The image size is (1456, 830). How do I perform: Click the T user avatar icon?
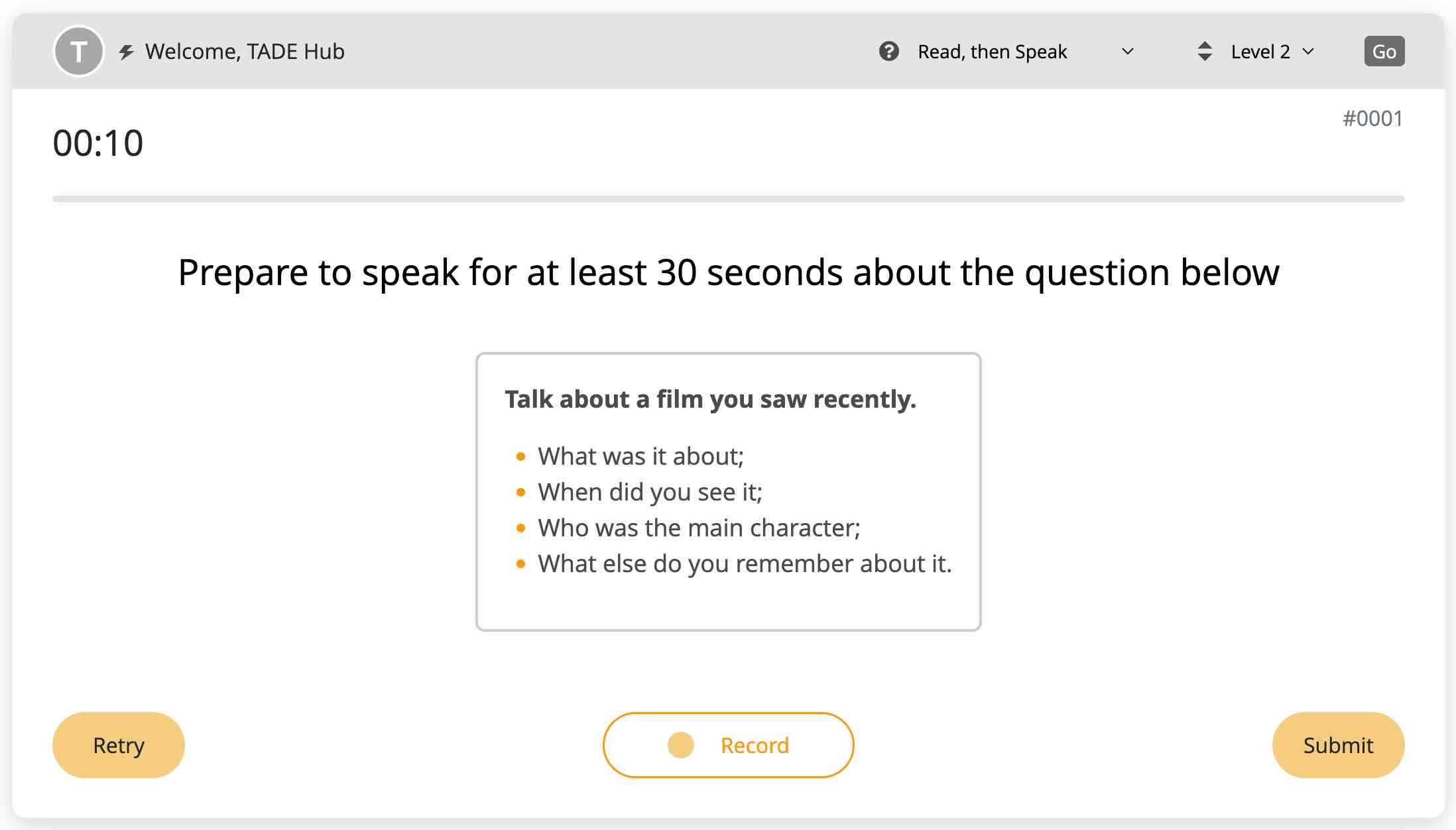click(x=79, y=51)
